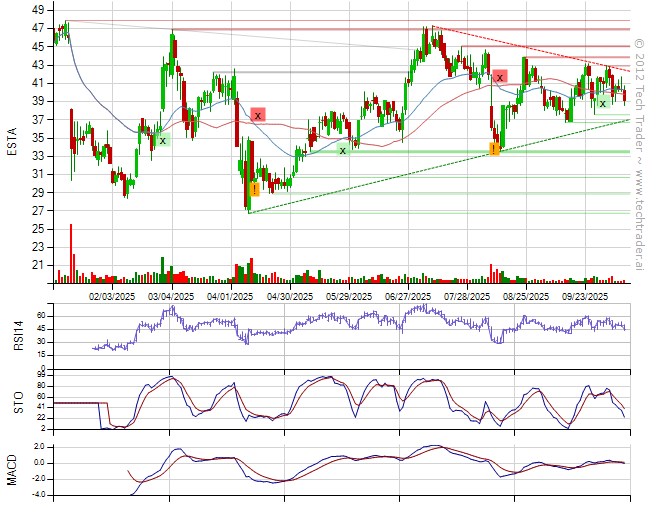Image resolution: width=657 pixels, height=514 pixels.
Task: Click the 02/03/2025 date label
Action: tap(112, 296)
